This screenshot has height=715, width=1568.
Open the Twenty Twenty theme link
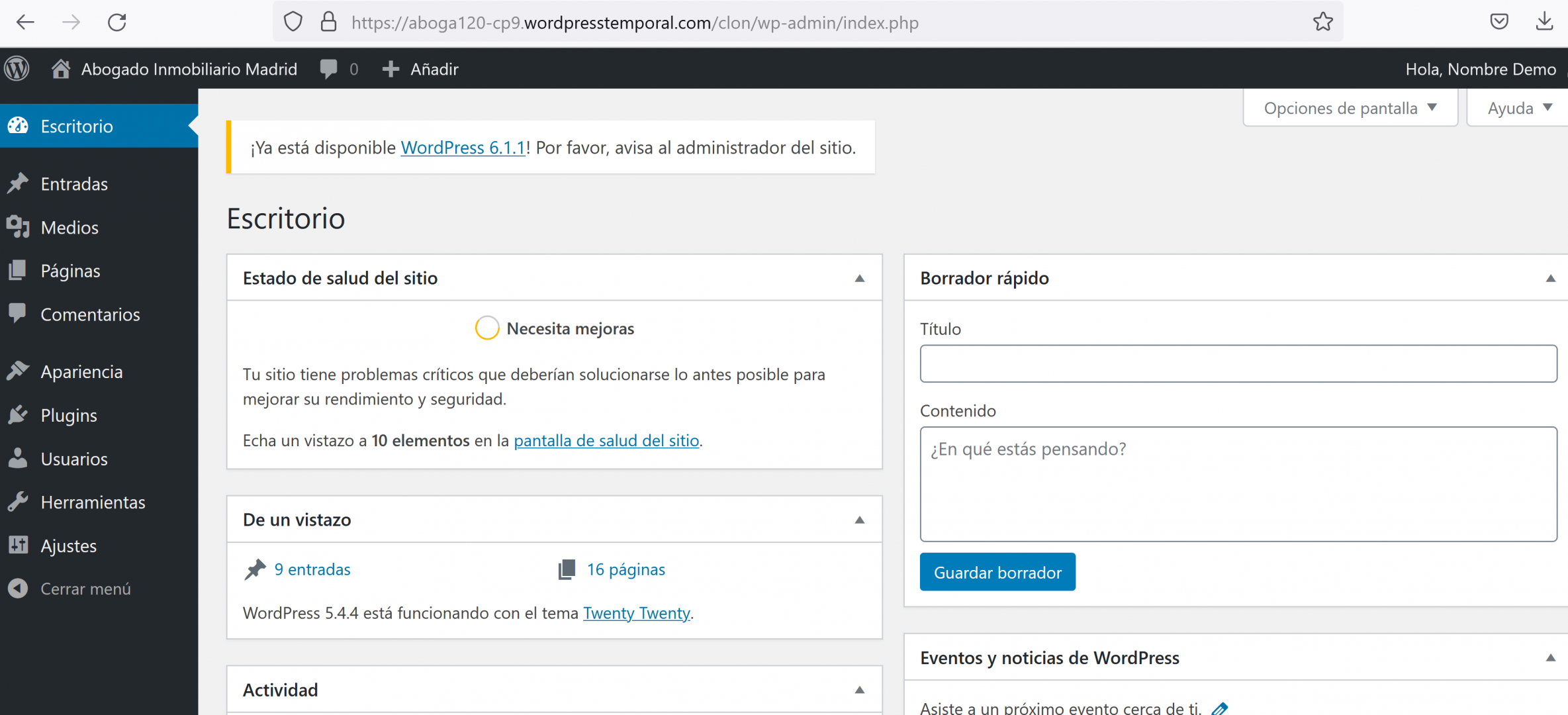636,613
